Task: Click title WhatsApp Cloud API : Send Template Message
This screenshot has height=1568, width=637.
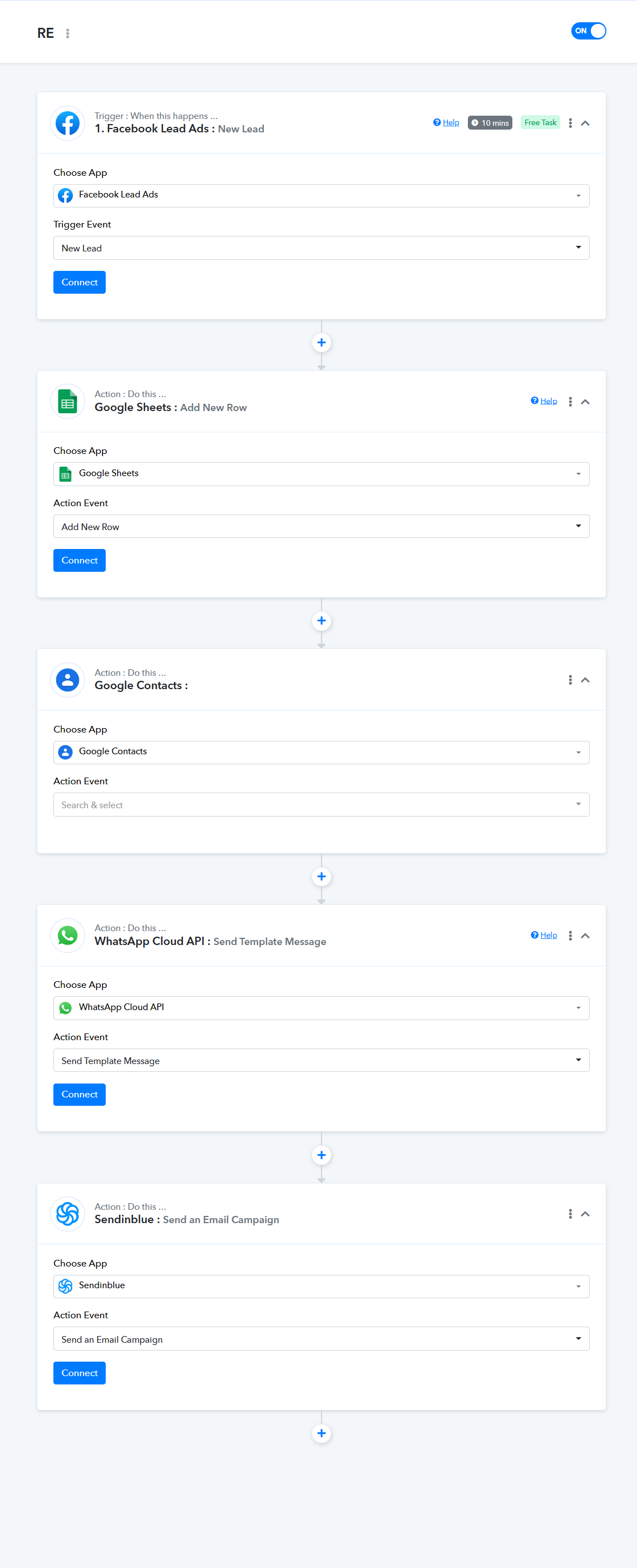Action: click(x=210, y=942)
